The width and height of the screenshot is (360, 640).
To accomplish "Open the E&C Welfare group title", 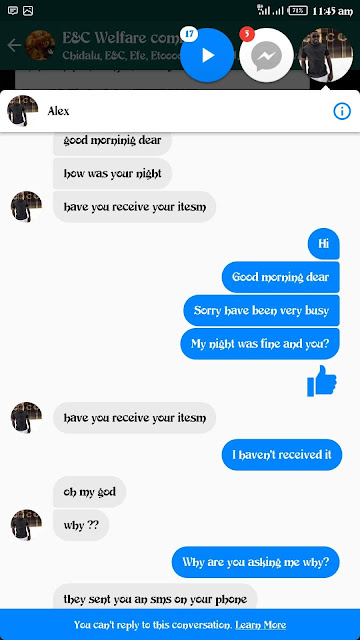I will coord(121,38).
